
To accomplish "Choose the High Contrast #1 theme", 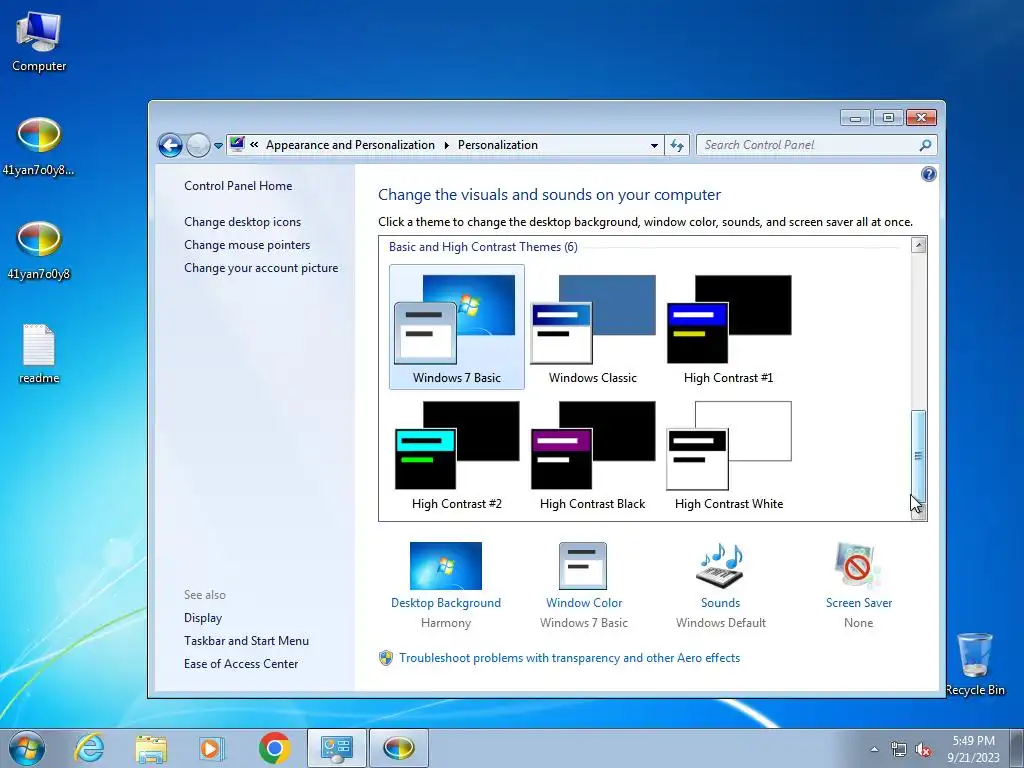I will [729, 327].
